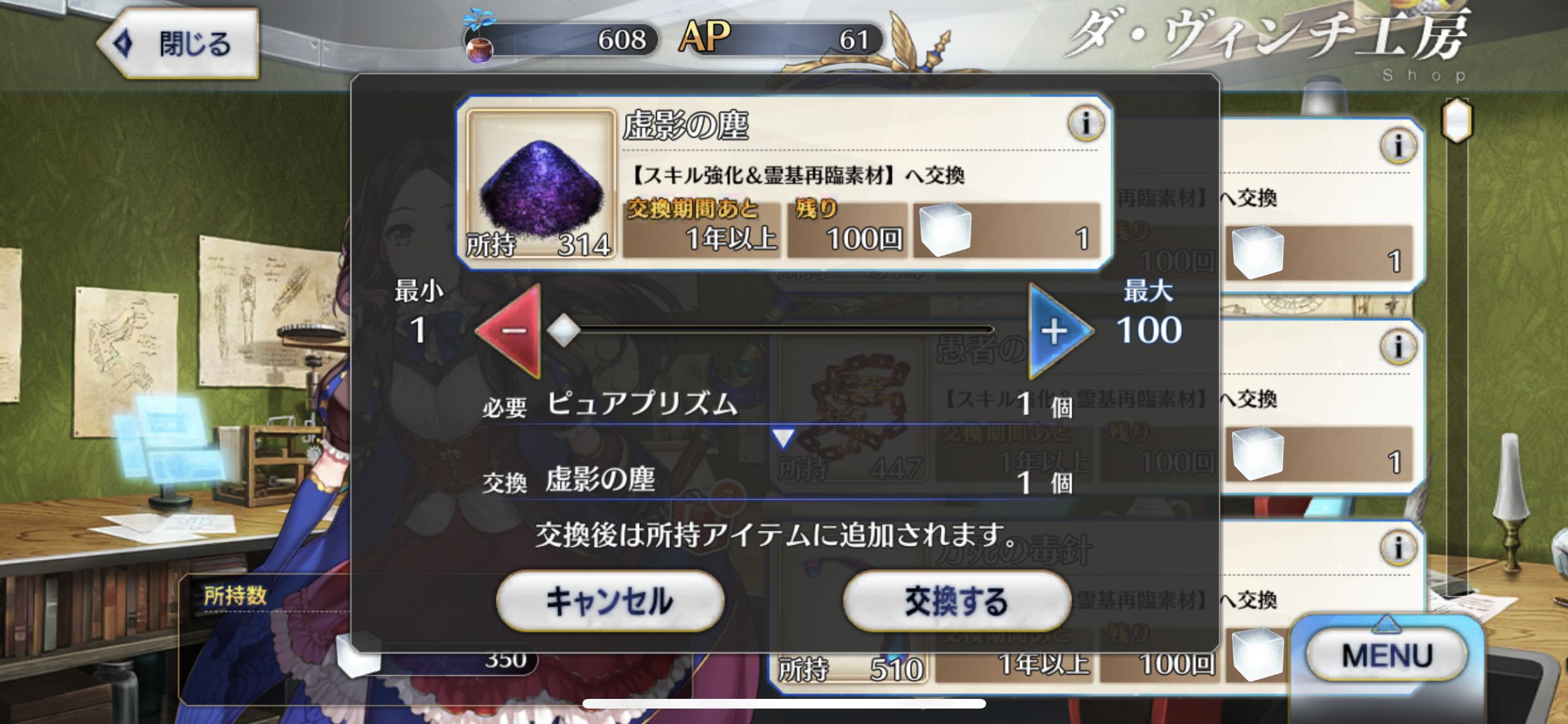Screen dimensions: 1568x724
Task: Decrease quantity with the red minus arrow
Action: pyautogui.click(x=510, y=331)
